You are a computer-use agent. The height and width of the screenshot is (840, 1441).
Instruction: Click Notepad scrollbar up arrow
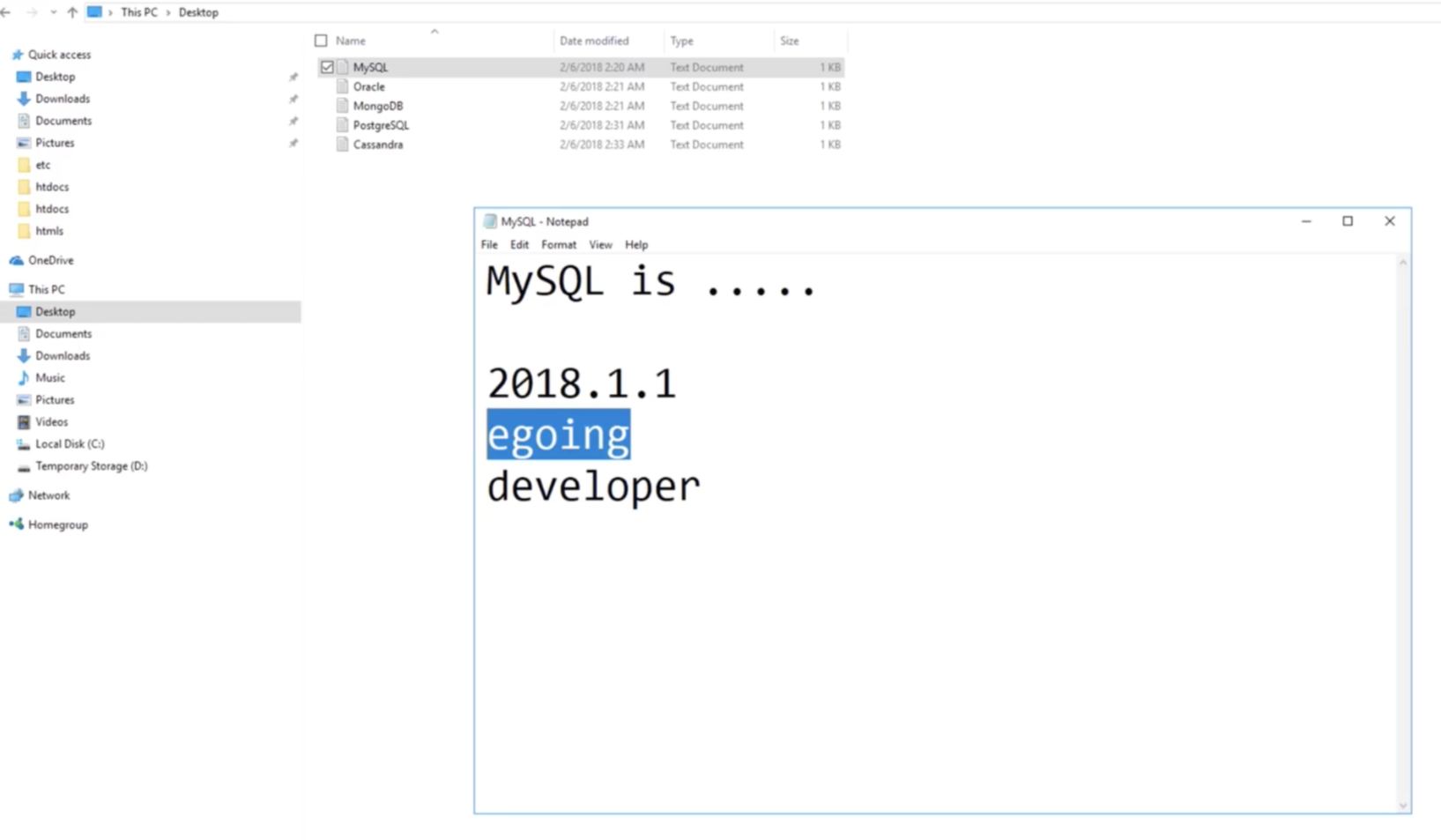click(x=1403, y=263)
